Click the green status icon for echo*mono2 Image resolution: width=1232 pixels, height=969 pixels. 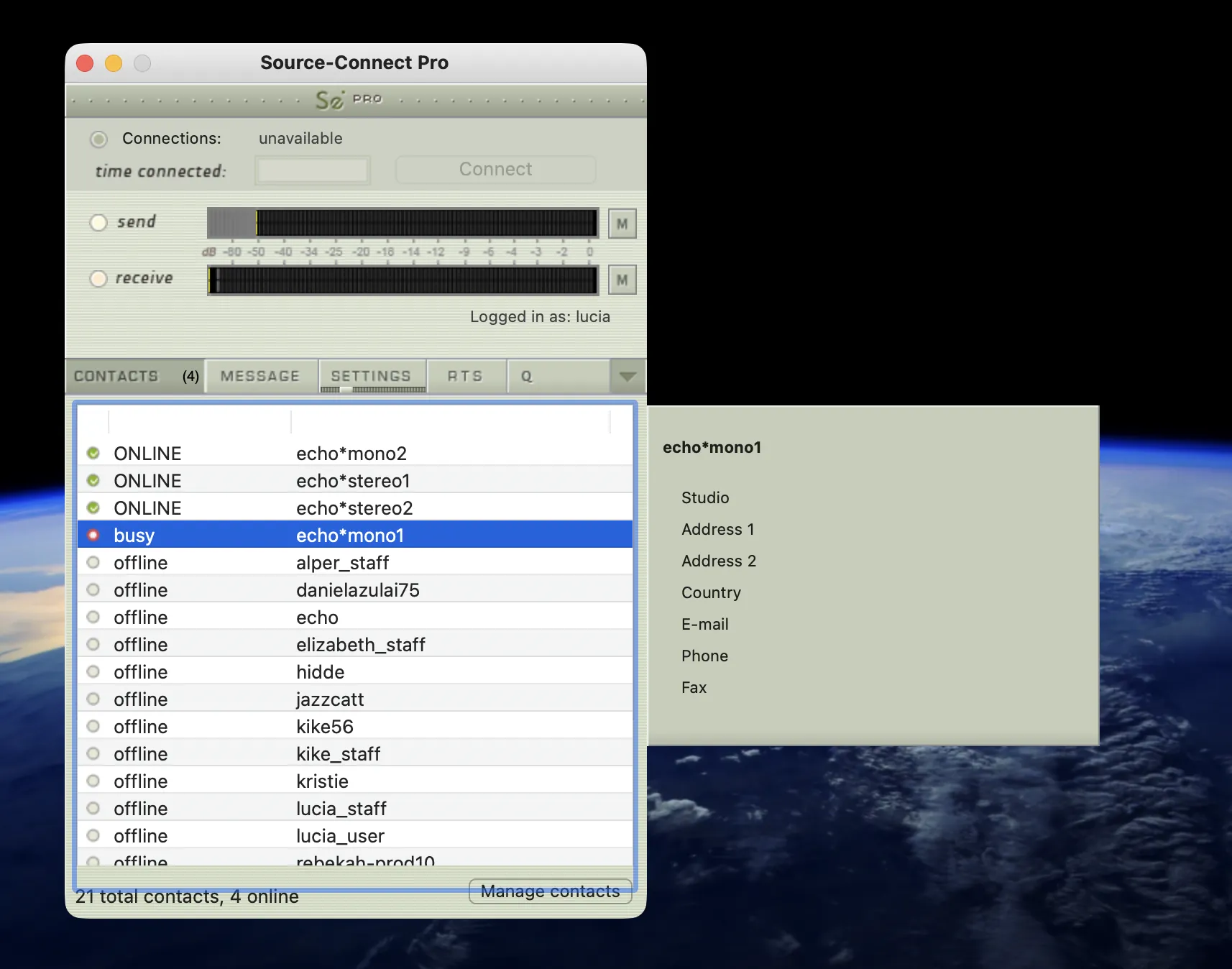(x=93, y=453)
